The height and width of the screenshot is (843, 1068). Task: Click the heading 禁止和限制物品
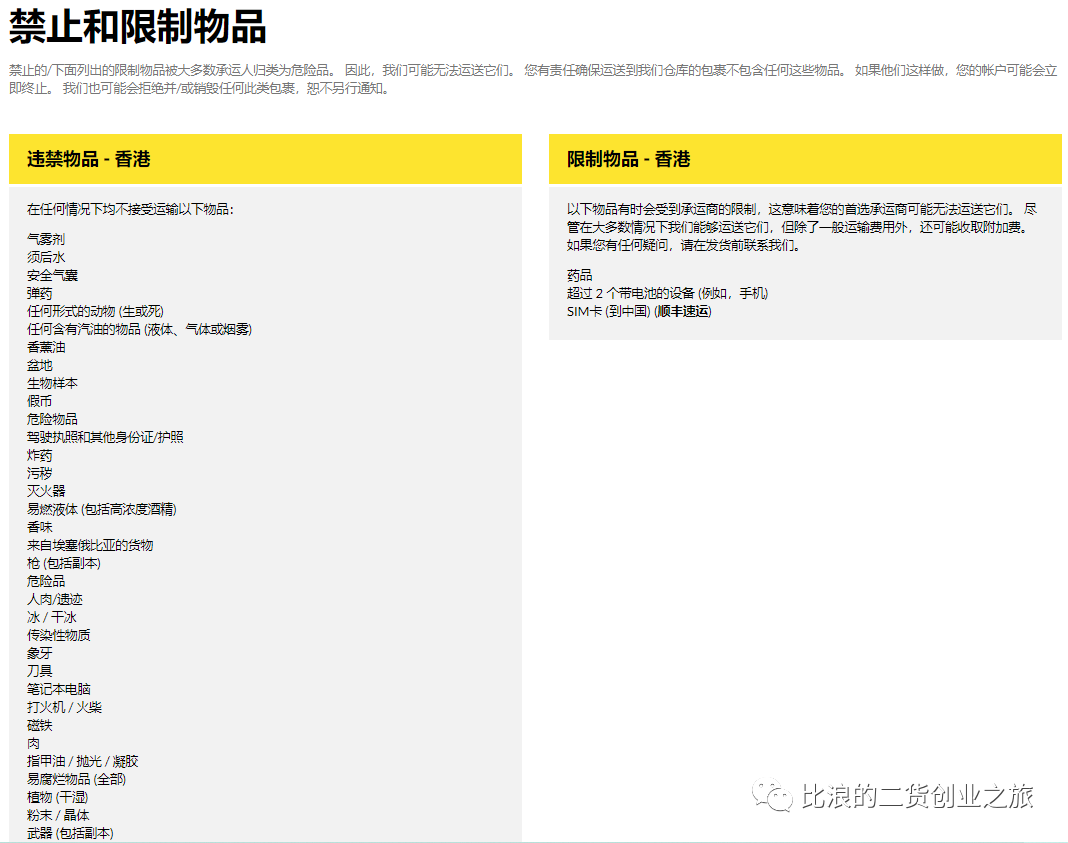137,27
